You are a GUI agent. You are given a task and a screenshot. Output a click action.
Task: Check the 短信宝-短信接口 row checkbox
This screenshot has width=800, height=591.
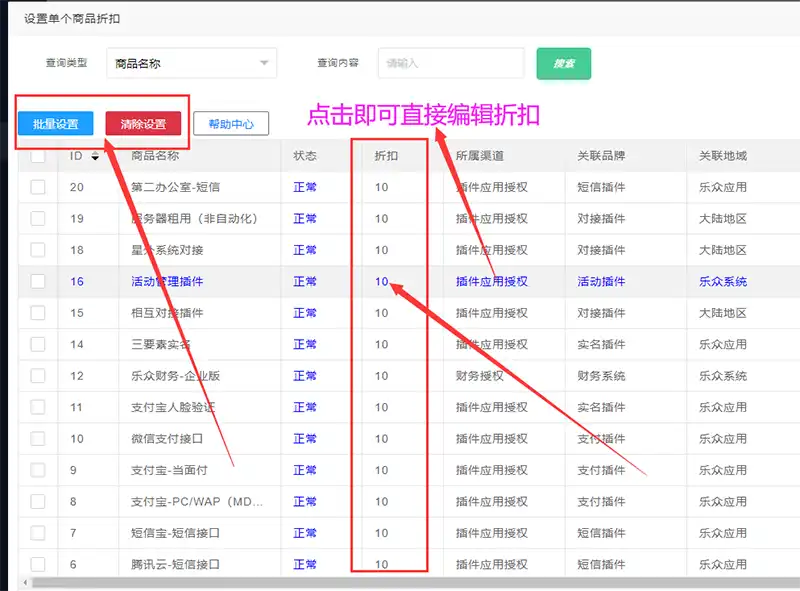coord(38,533)
